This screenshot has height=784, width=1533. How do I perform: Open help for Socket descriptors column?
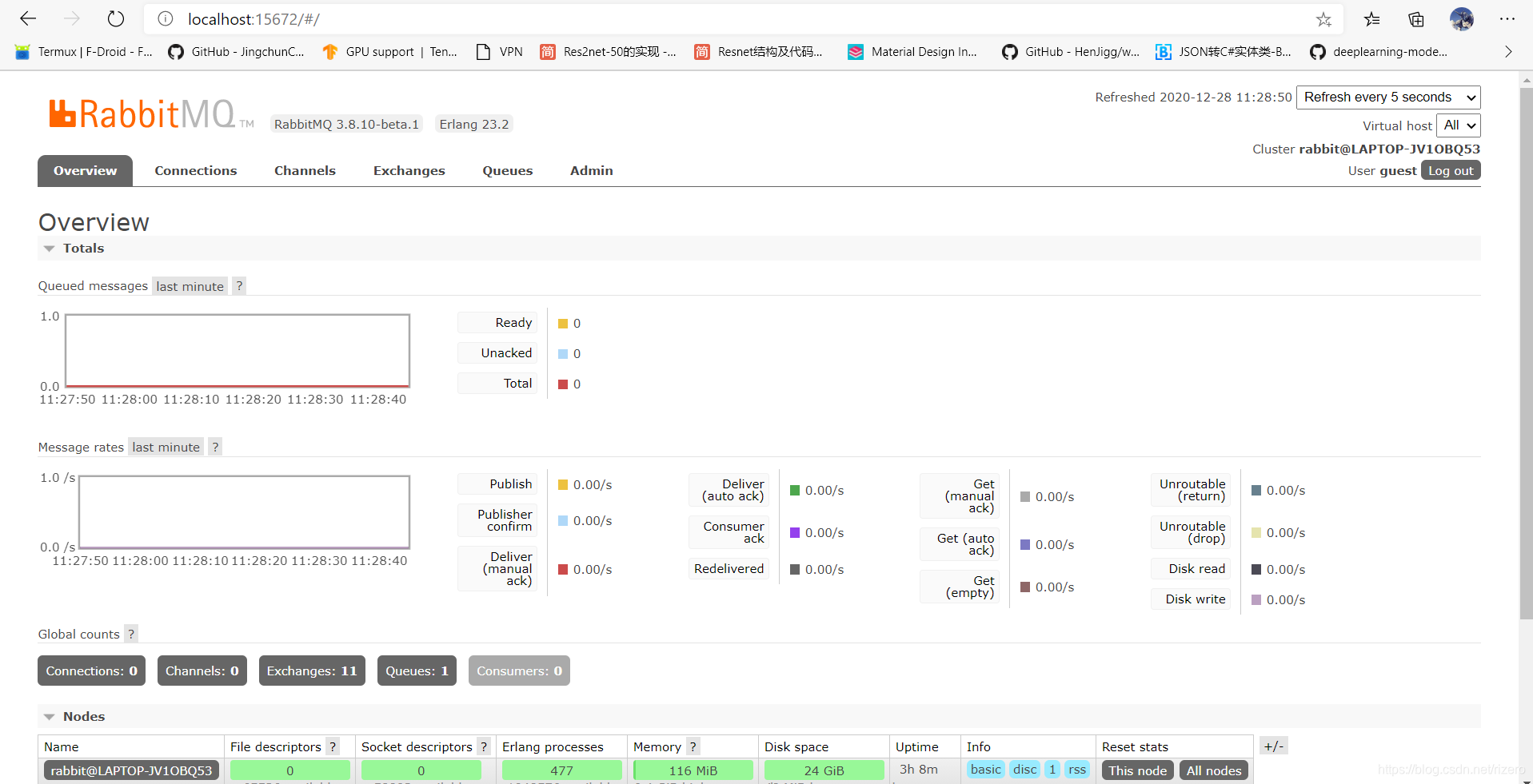coord(484,746)
